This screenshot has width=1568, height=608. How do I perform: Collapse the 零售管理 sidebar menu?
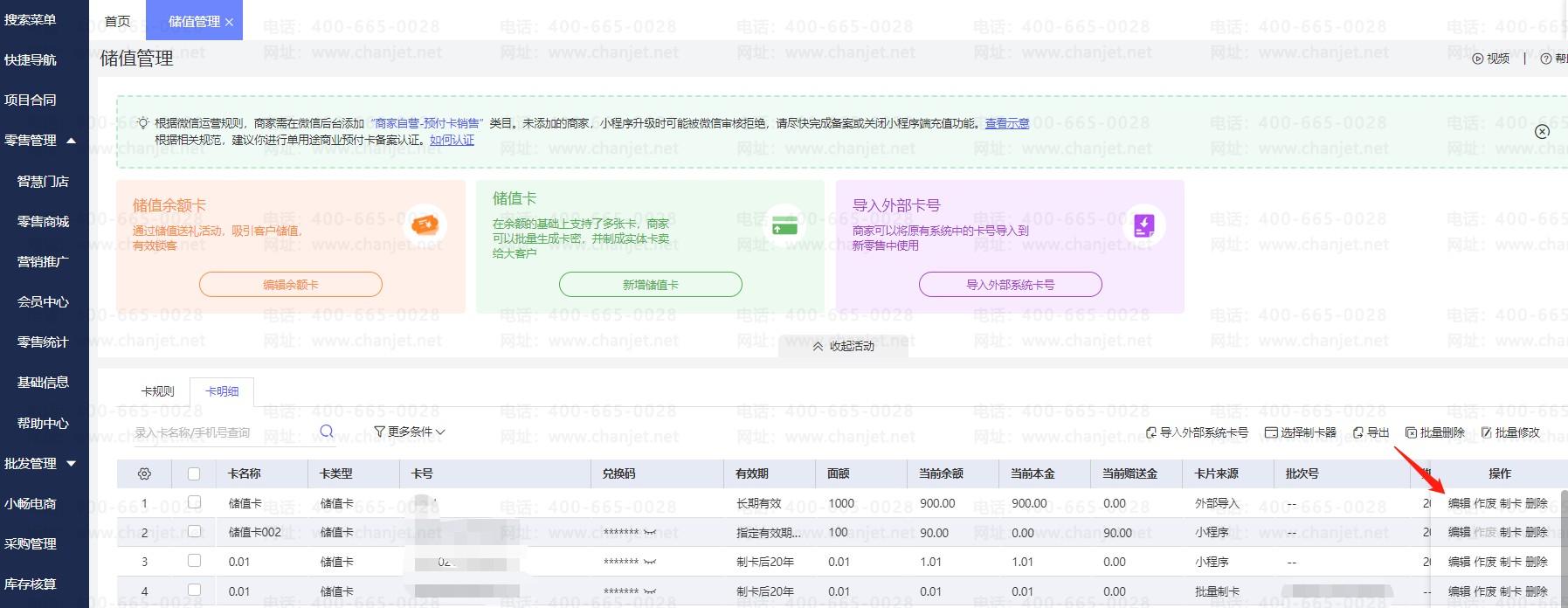pyautogui.click(x=71, y=141)
